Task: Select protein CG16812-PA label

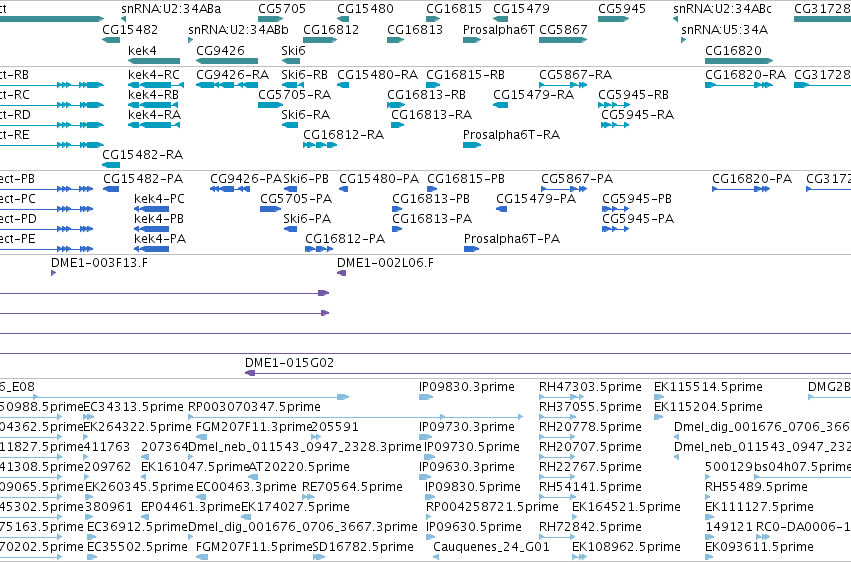Action: (x=345, y=239)
